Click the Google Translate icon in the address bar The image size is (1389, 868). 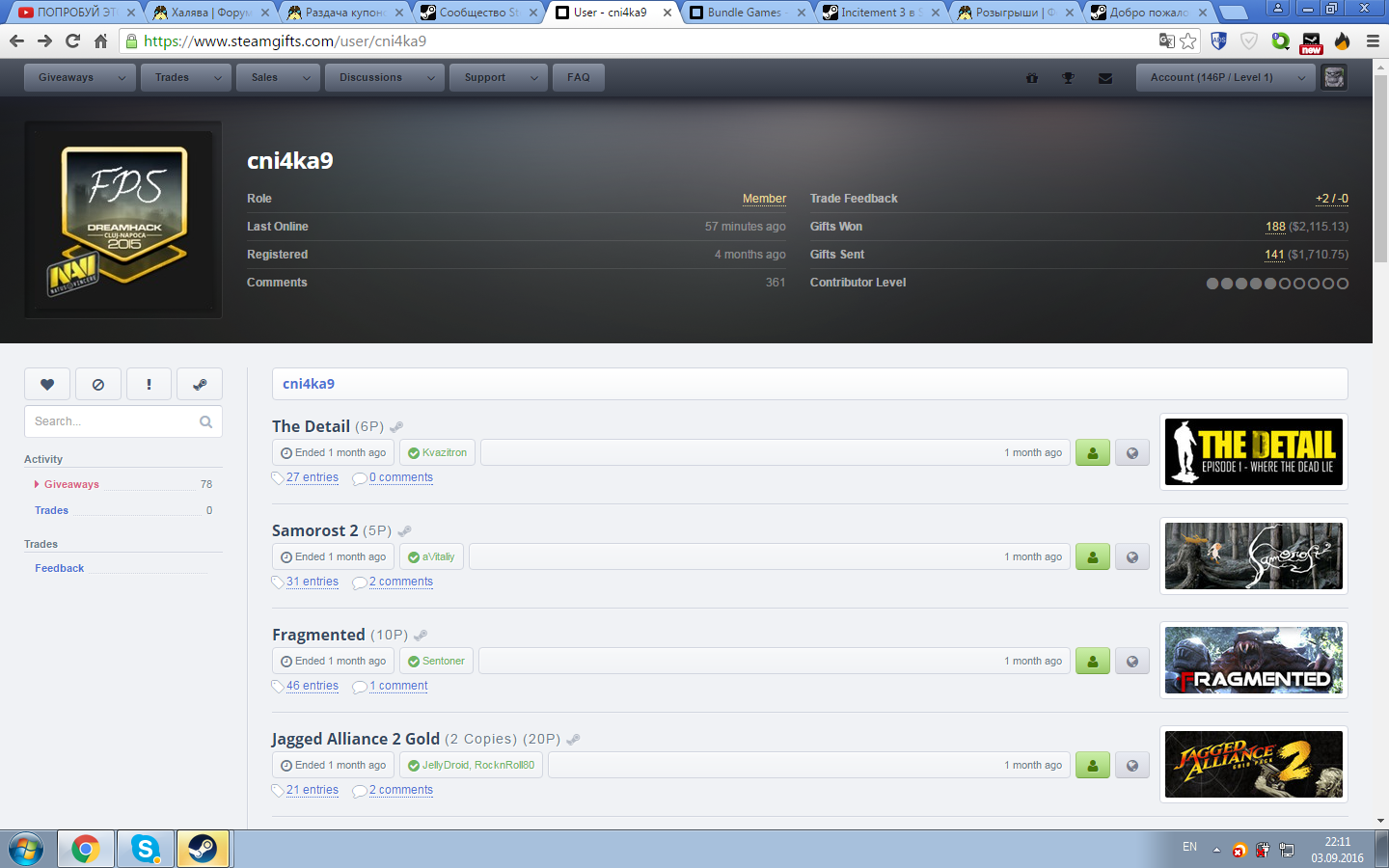pyautogui.click(x=1167, y=41)
